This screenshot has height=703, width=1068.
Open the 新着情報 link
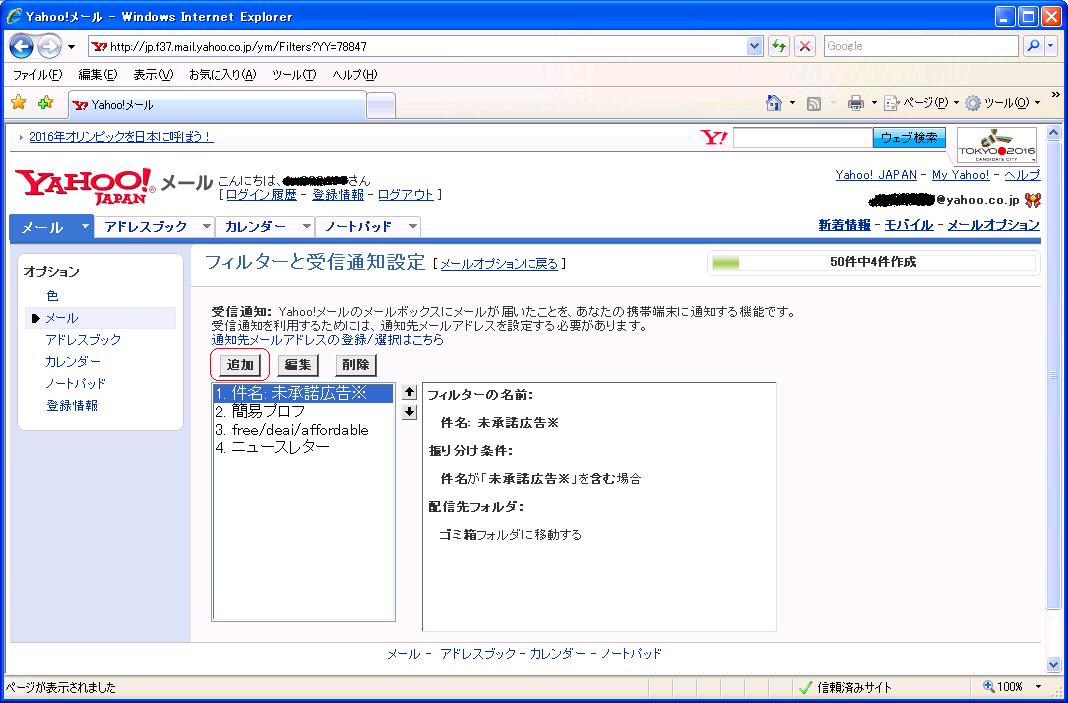(845, 225)
